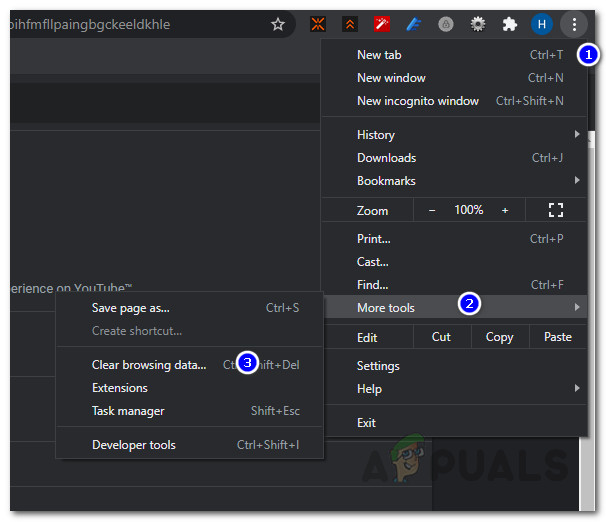Open the Extensions puzzle piece menu

[510, 24]
